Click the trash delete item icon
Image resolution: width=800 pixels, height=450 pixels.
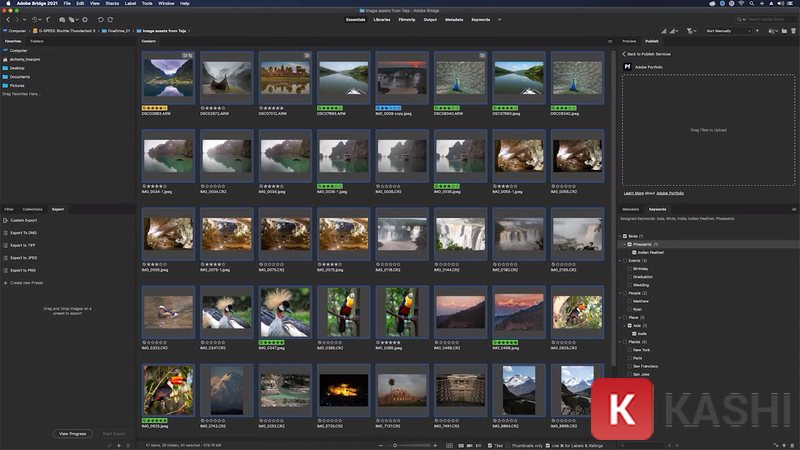(x=793, y=31)
